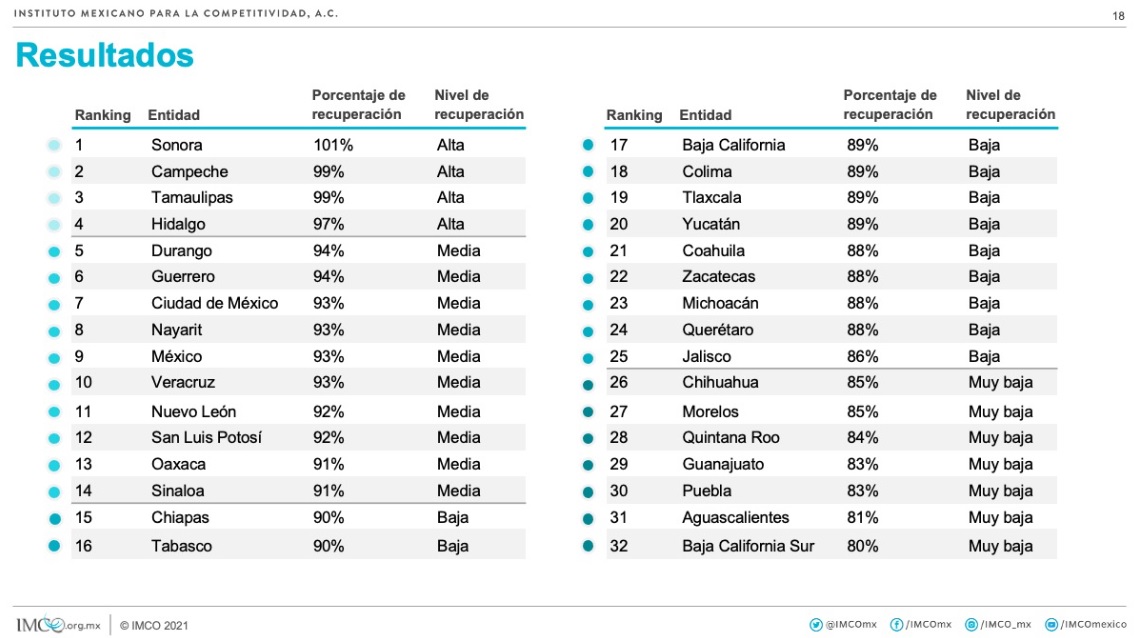Open the /IMCOmexico YouTube handle link
This screenshot has height=638, width=1137.
1094,625
